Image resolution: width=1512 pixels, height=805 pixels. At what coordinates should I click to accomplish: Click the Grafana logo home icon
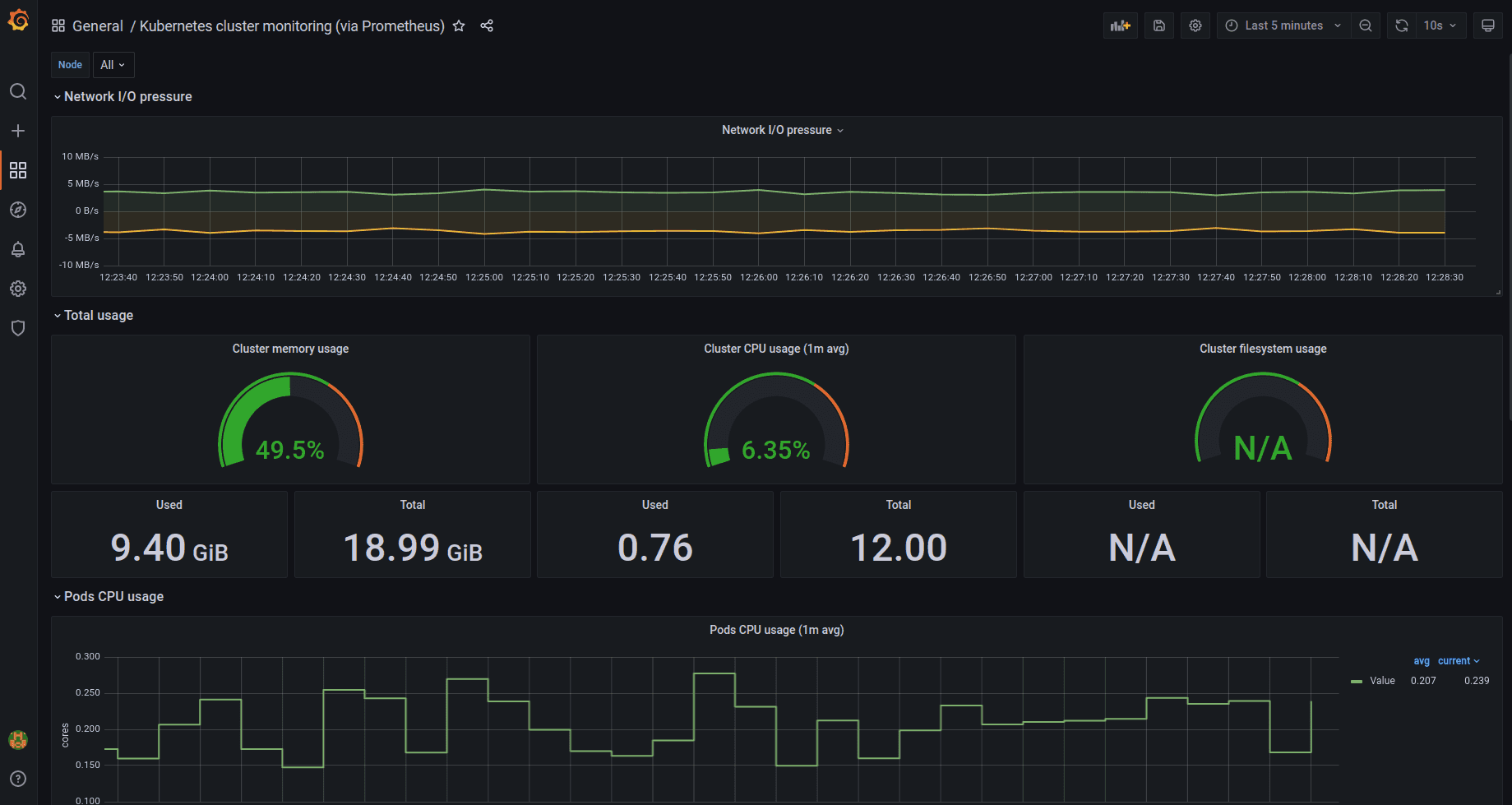click(18, 21)
